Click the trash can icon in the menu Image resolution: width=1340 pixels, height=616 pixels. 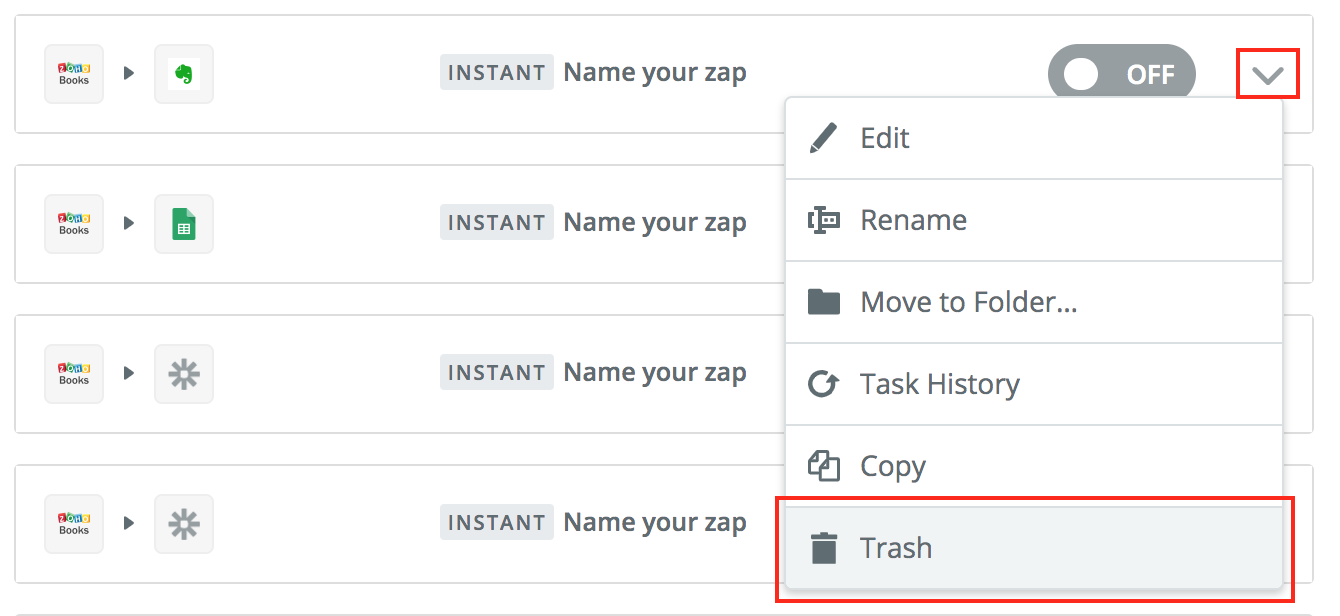pyautogui.click(x=823, y=547)
